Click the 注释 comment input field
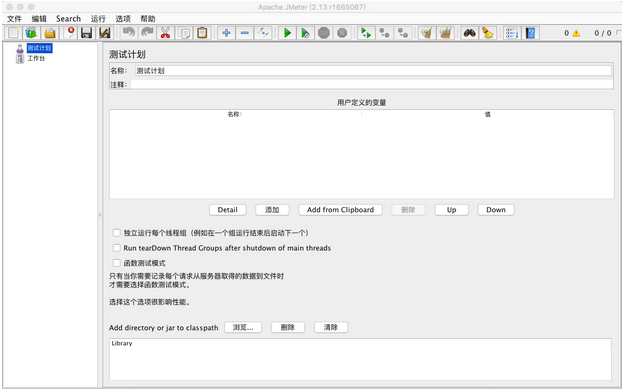The width and height of the screenshot is (623, 390). coord(371,85)
